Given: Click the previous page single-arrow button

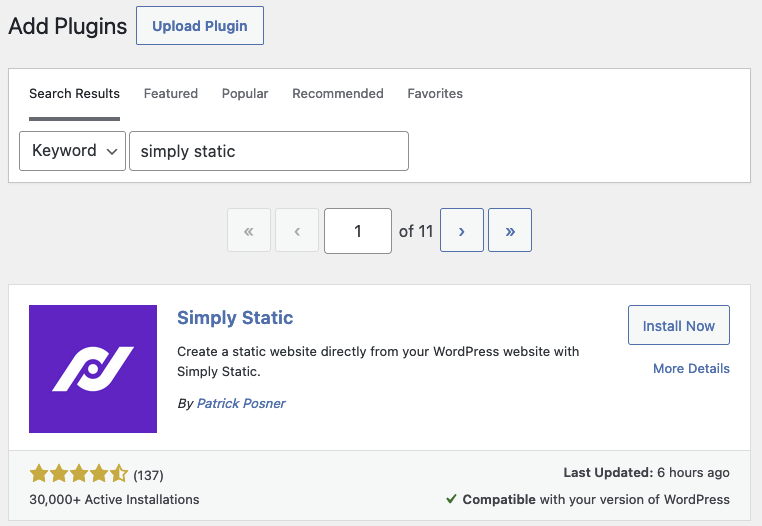Looking at the screenshot, I should coord(297,231).
